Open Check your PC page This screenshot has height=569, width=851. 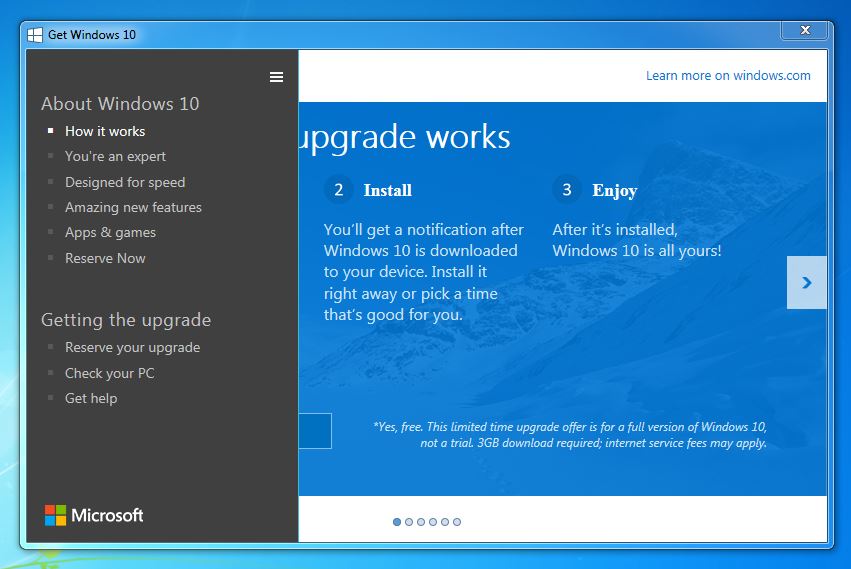[x=110, y=374]
